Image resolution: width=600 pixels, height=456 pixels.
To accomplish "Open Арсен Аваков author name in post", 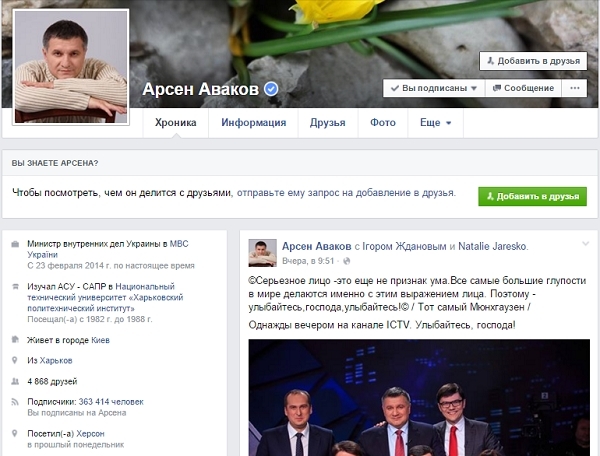I will click(316, 246).
